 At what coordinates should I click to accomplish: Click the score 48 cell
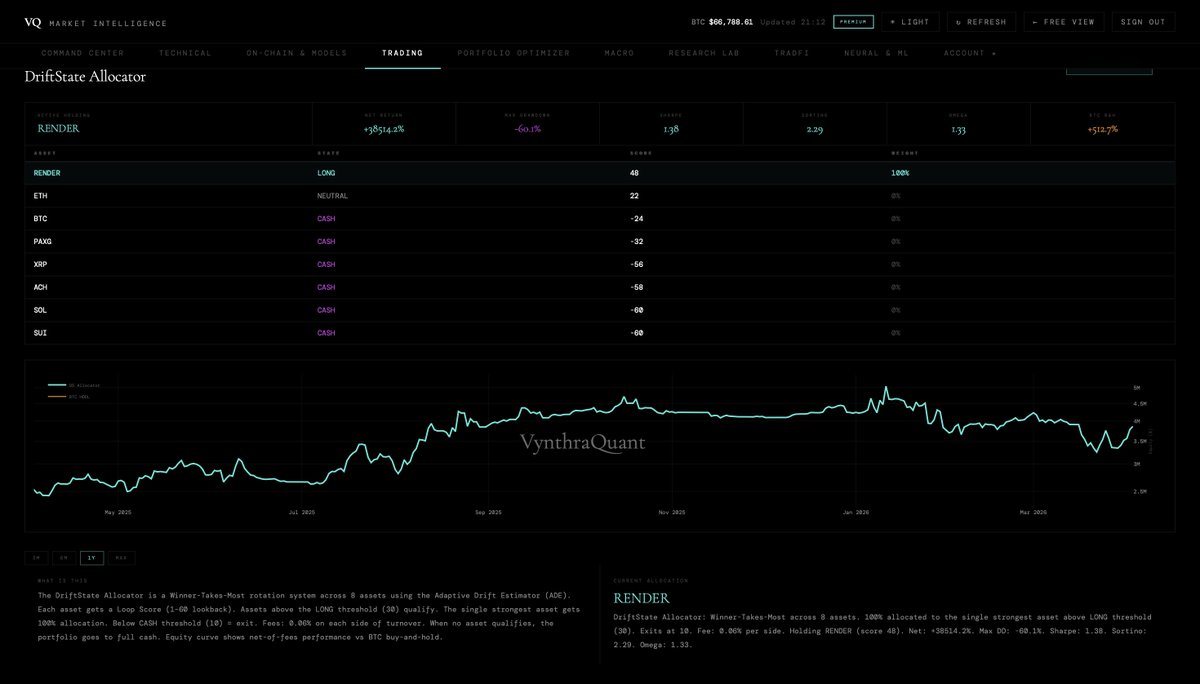coord(634,173)
